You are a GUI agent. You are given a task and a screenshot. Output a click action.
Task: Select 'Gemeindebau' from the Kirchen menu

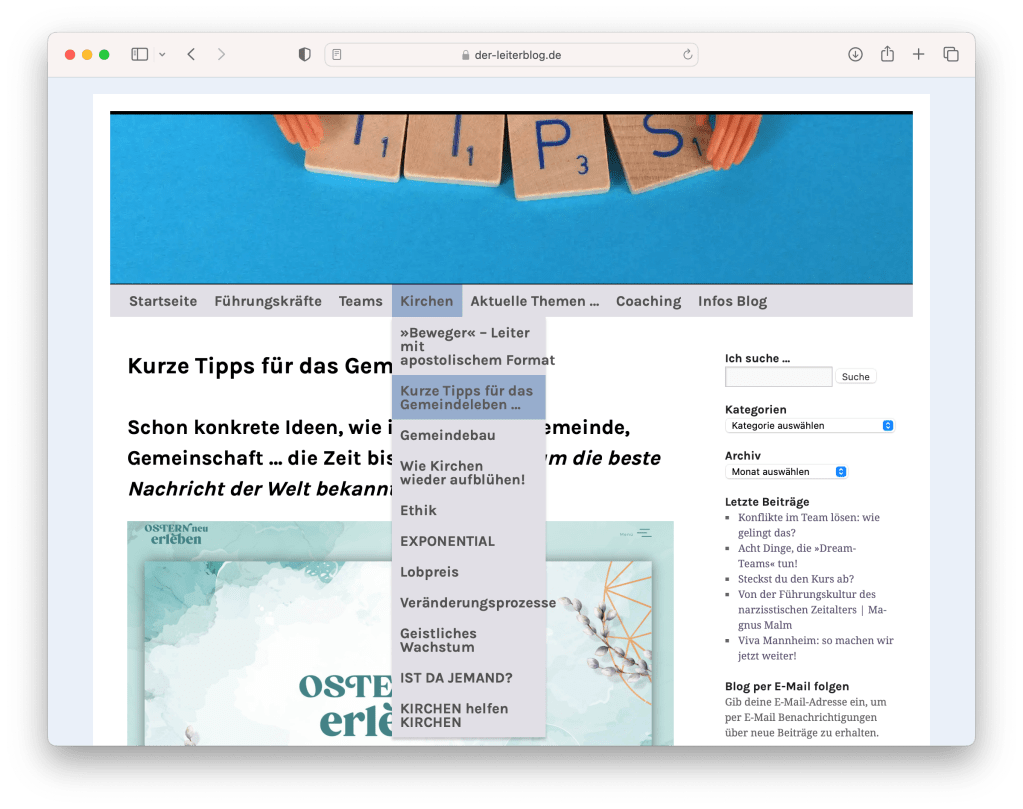point(447,436)
